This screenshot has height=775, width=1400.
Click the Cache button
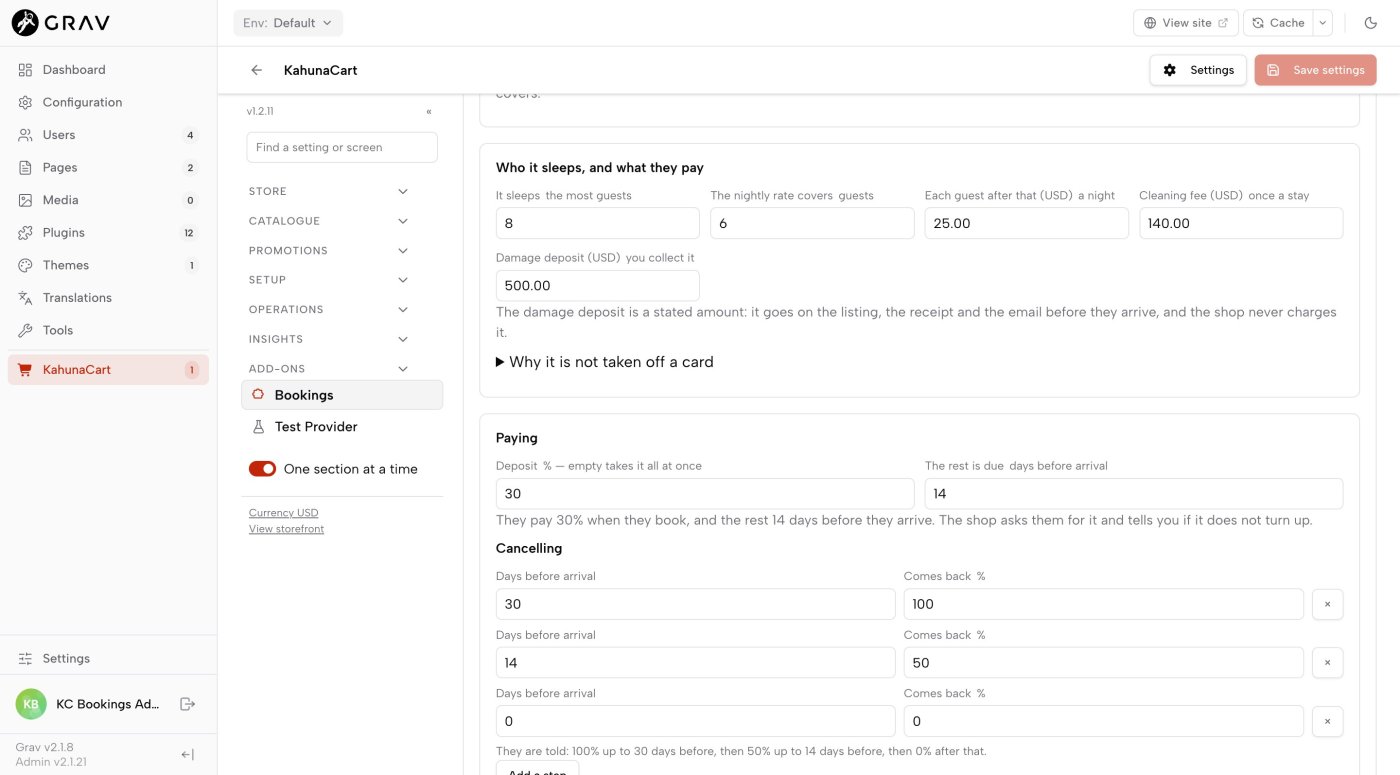pyautogui.click(x=1278, y=23)
